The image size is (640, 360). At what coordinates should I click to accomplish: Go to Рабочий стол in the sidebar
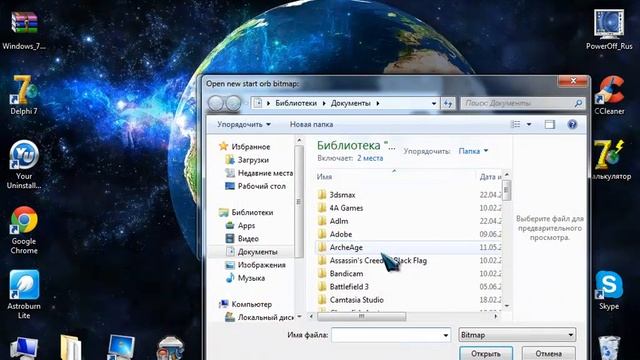coord(262,186)
